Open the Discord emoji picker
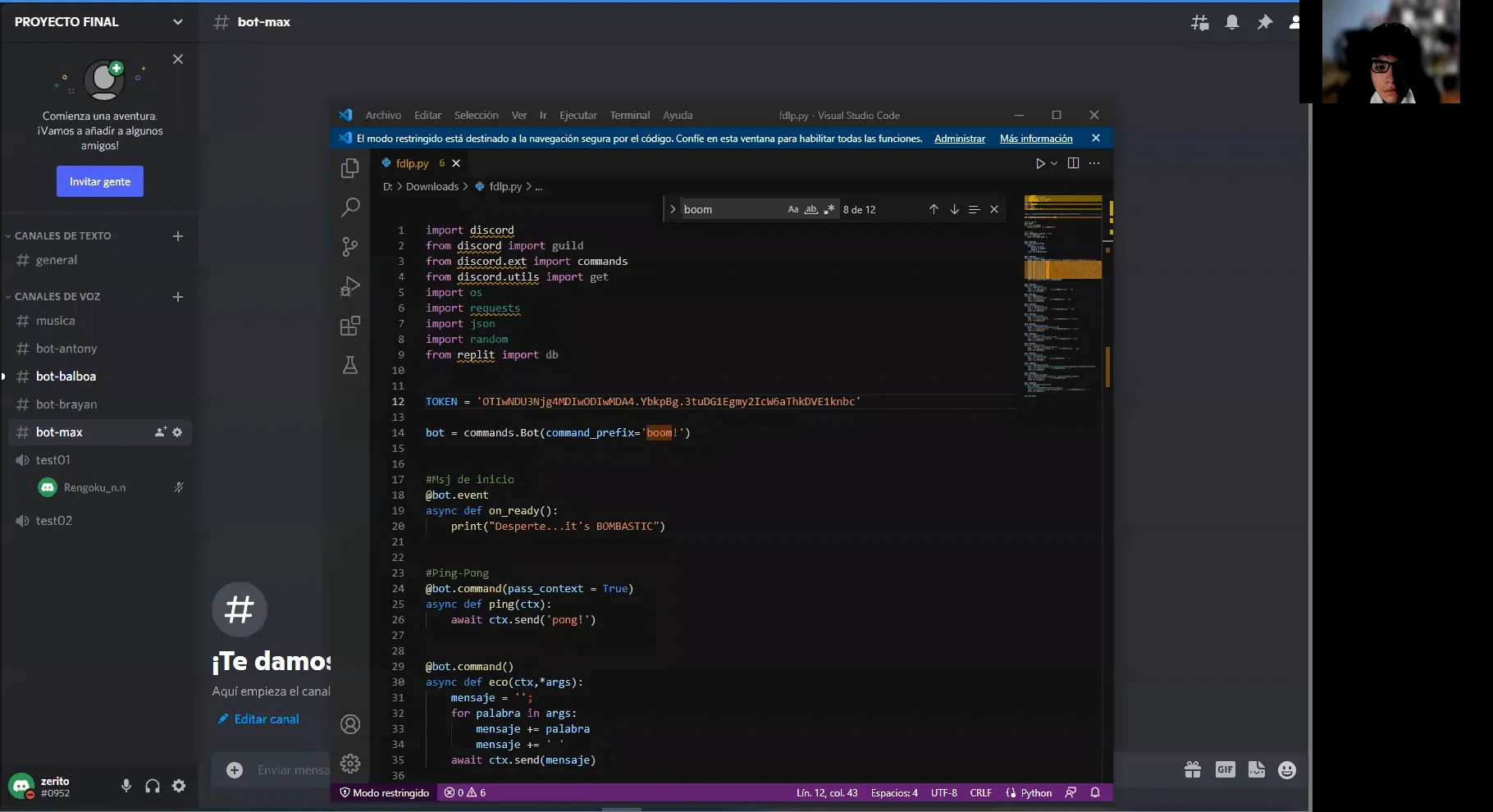 [x=1287, y=769]
